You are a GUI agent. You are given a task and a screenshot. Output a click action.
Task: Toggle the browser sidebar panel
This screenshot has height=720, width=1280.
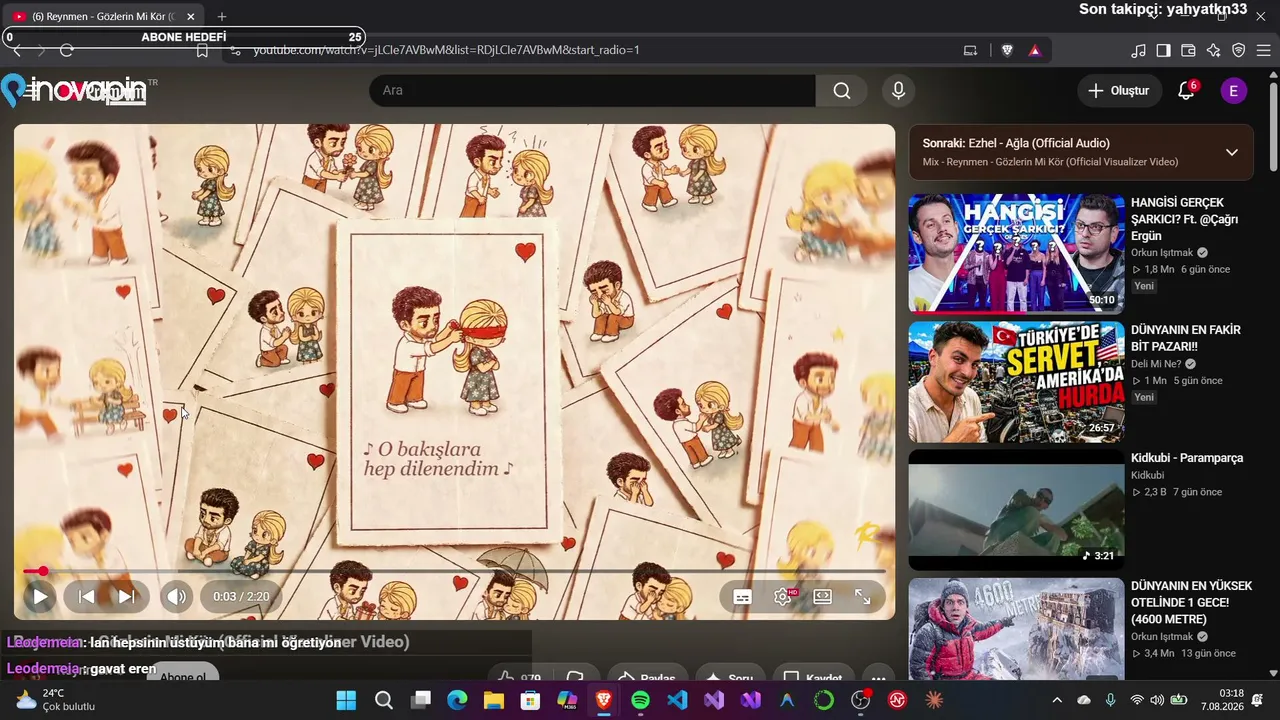[x=1163, y=50]
